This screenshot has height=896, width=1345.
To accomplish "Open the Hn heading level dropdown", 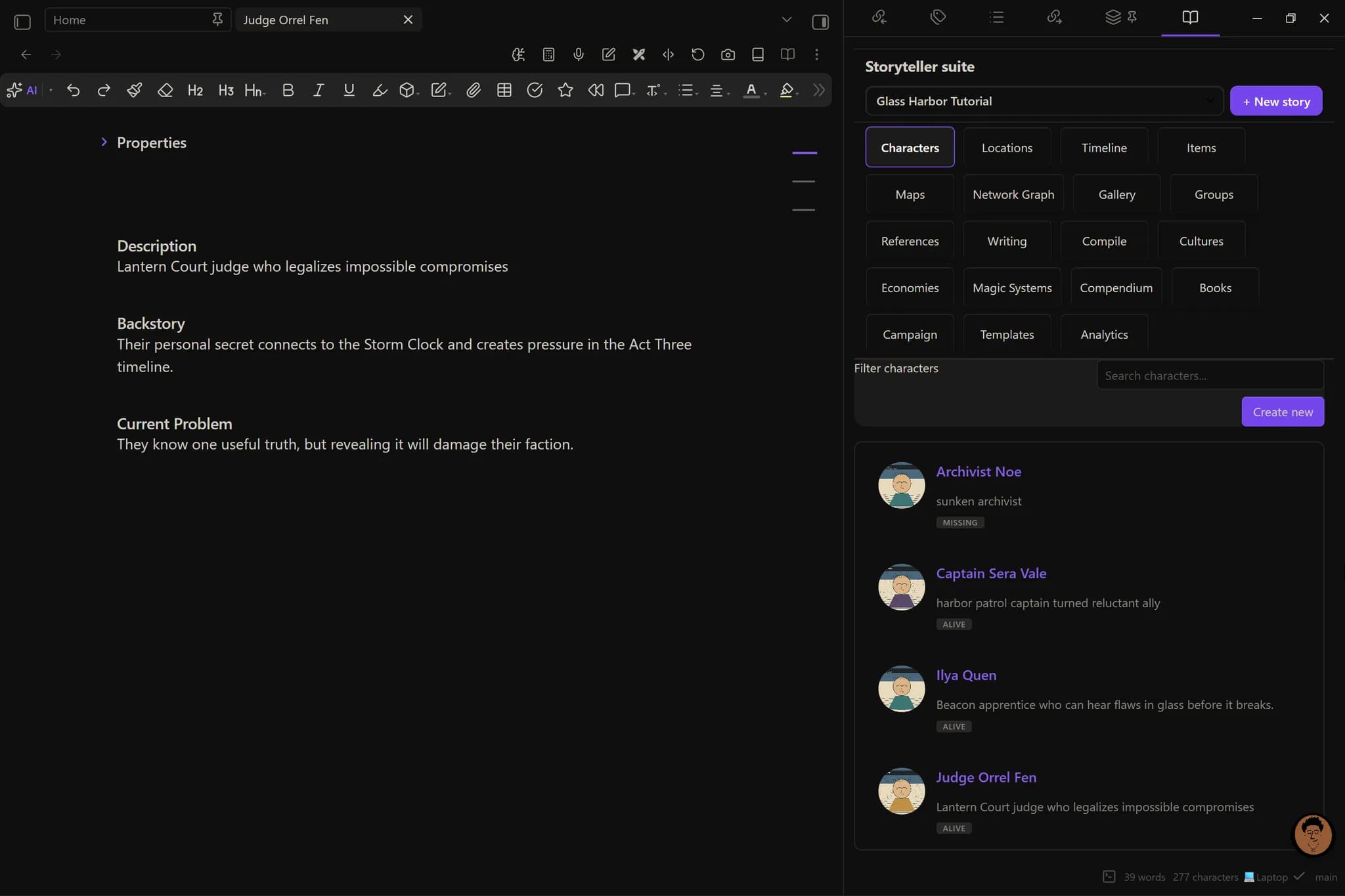I will pos(255,91).
